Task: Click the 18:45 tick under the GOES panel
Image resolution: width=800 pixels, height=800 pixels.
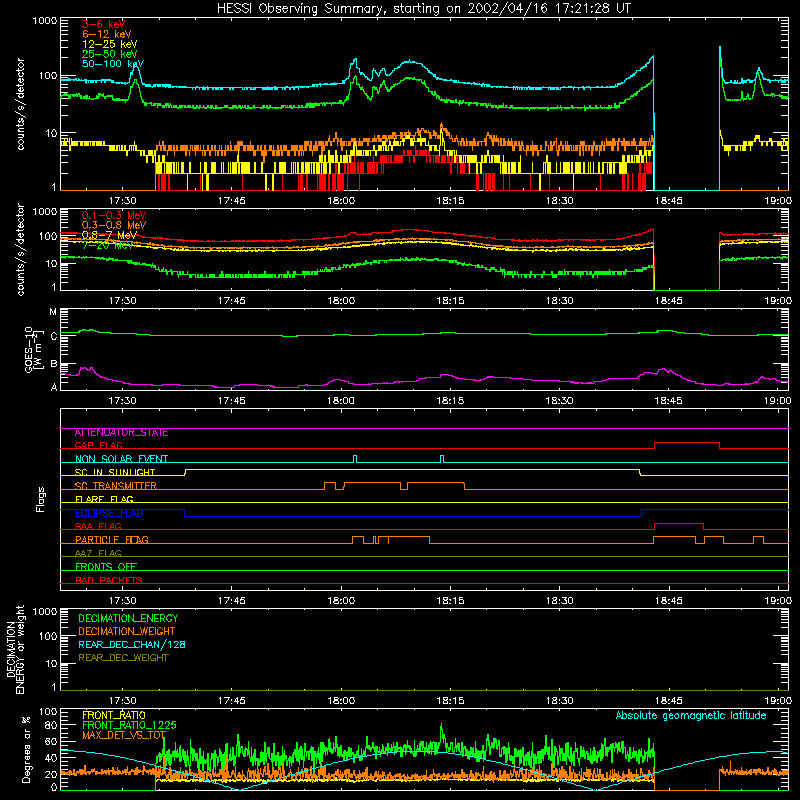Action: (x=669, y=401)
